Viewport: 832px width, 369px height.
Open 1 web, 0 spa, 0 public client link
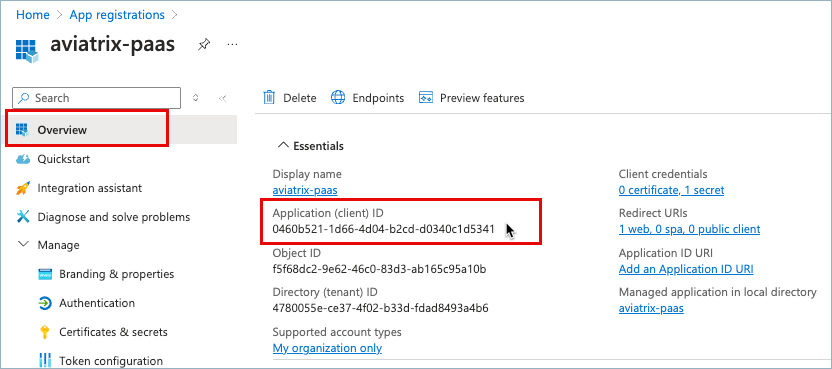[x=689, y=229]
